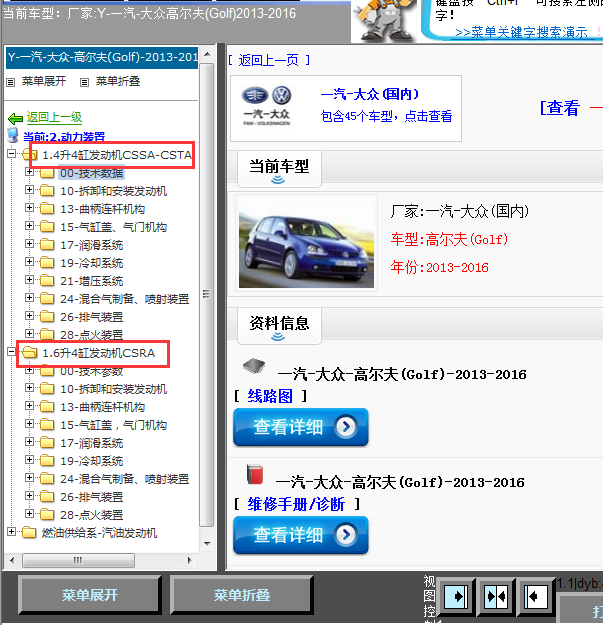
Task: Click 查看详细 button under 维修手册/诊断
Action: pyautogui.click(x=301, y=535)
